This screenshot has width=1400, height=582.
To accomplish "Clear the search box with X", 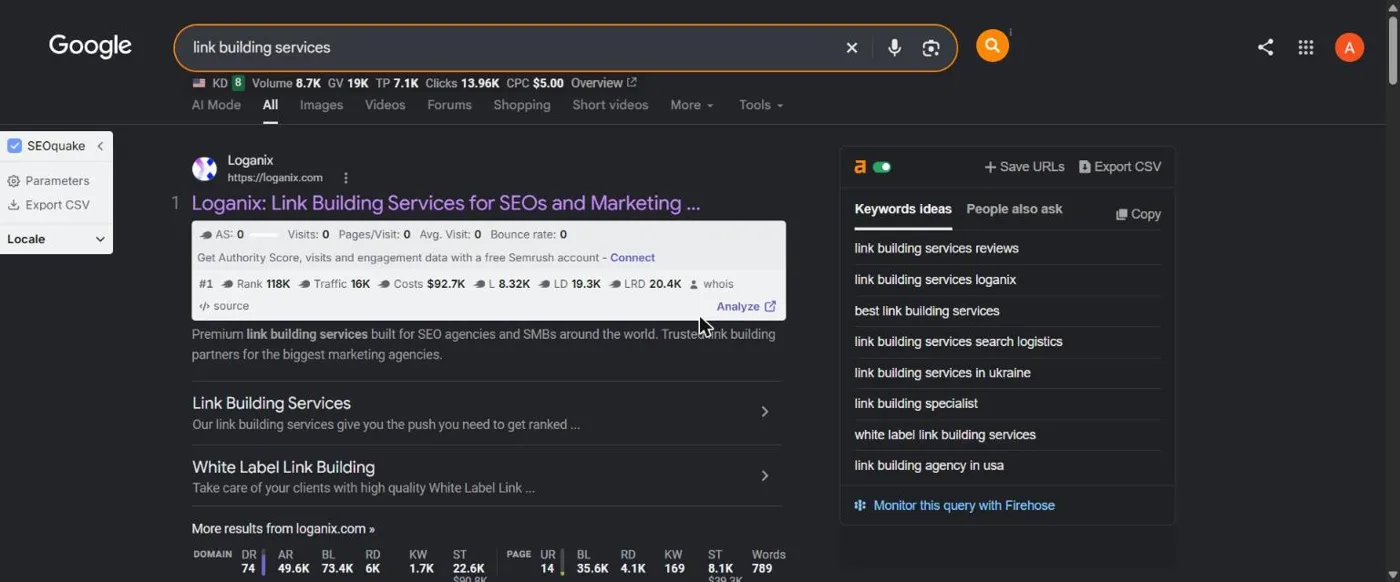I will click(x=852, y=48).
